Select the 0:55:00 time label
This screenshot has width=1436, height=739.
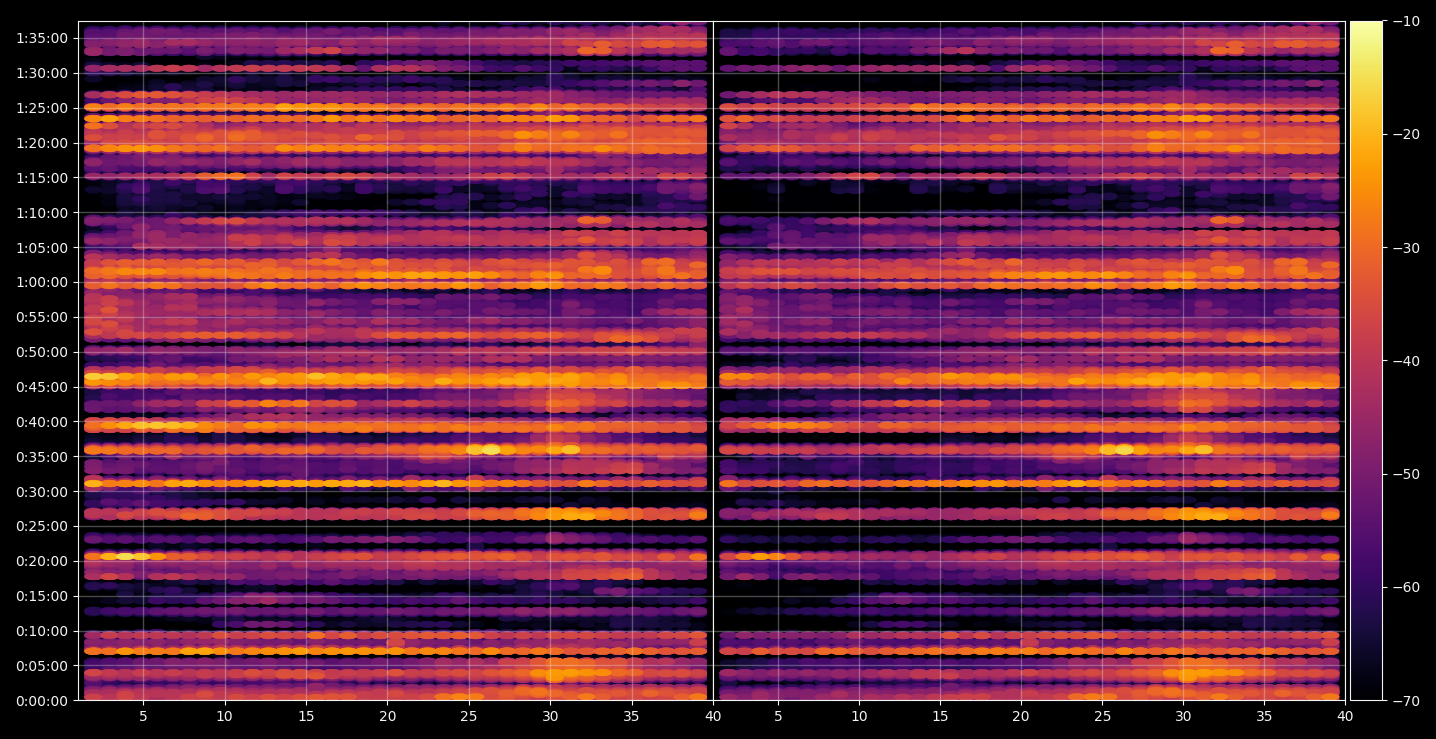pyautogui.click(x=42, y=317)
